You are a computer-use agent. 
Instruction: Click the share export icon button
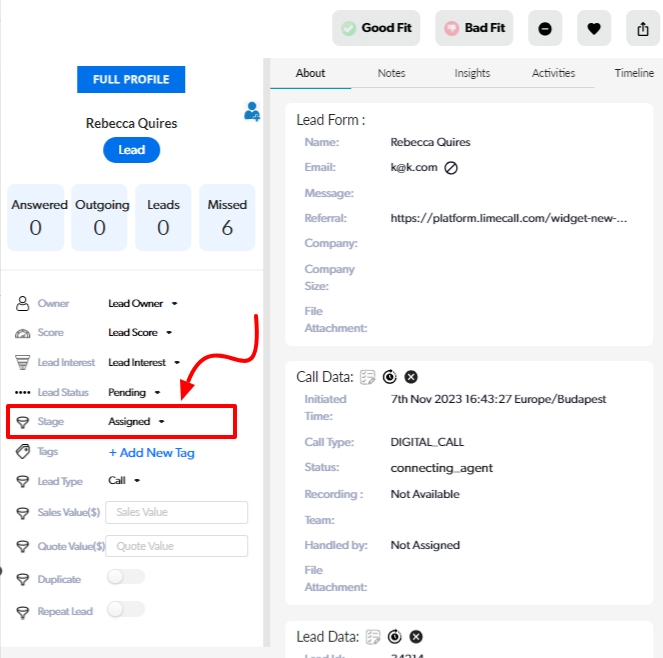pyautogui.click(x=642, y=29)
